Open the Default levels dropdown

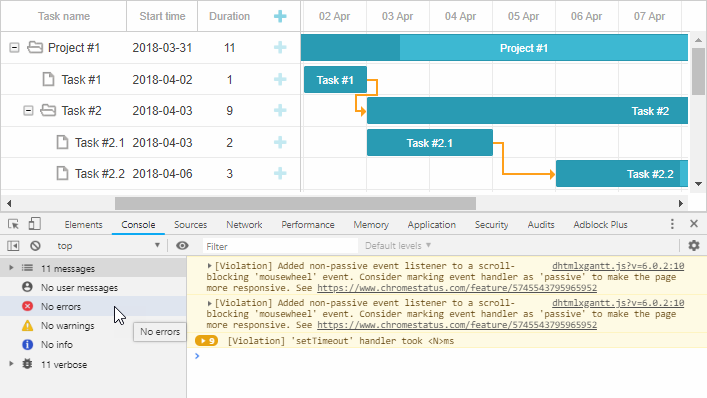[398, 246]
